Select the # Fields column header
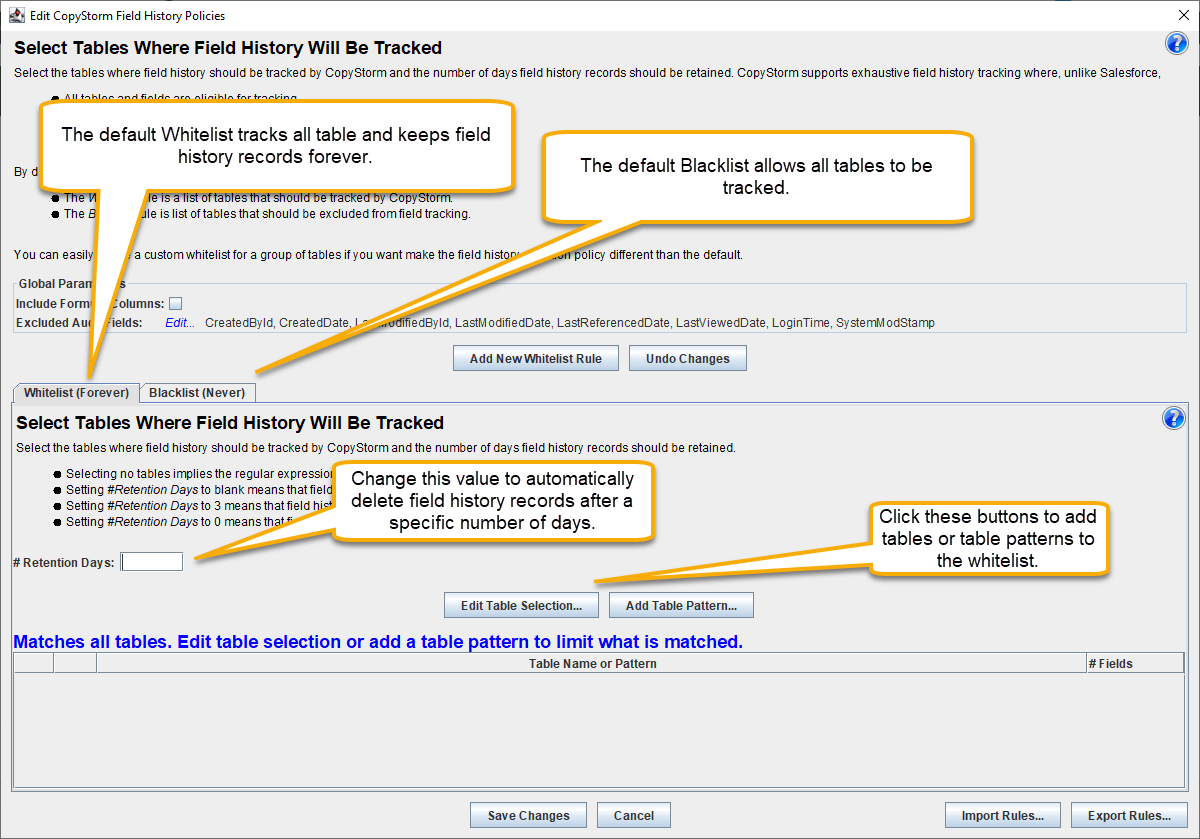Image resolution: width=1200 pixels, height=839 pixels. [x=1135, y=663]
